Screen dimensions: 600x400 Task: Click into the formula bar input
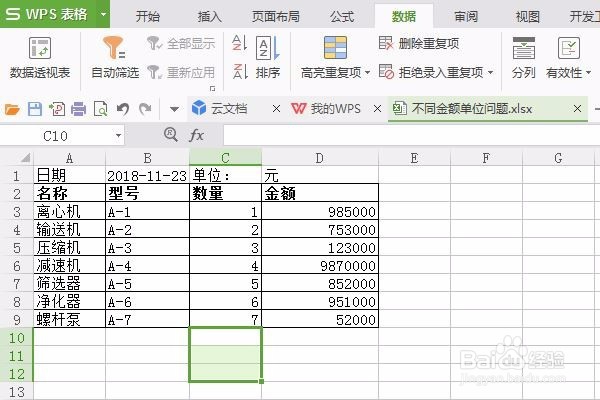[411, 135]
